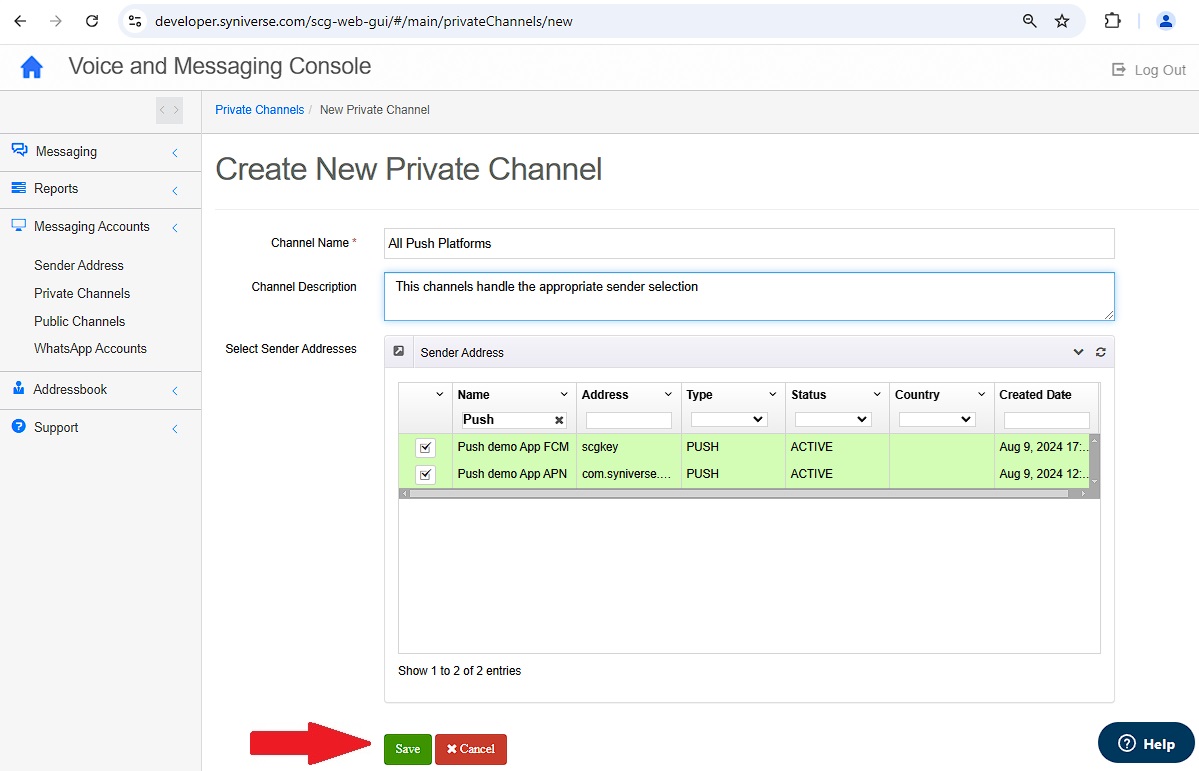The image size is (1199, 771).
Task: Collapse the Sender Address panel chevron
Action: click(1078, 352)
